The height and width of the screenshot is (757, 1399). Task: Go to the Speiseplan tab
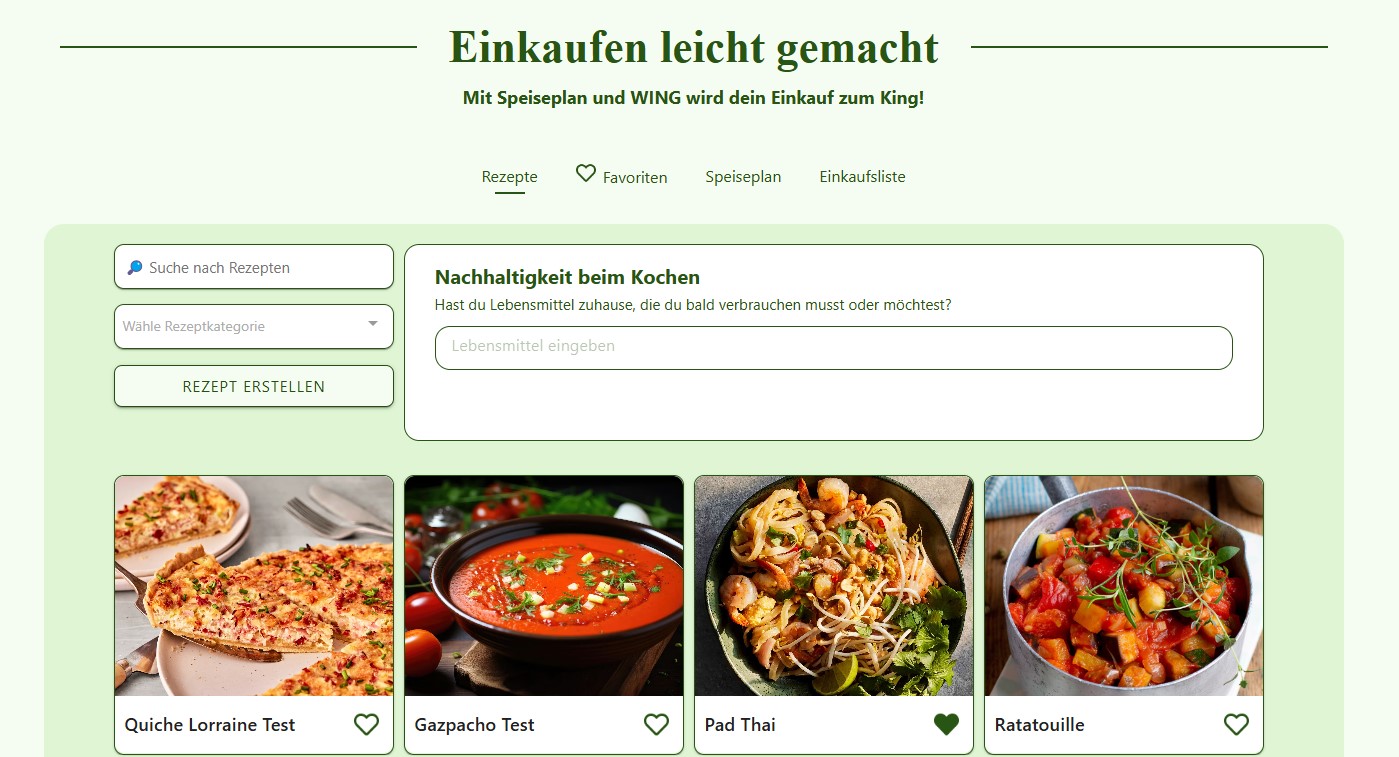(x=743, y=177)
